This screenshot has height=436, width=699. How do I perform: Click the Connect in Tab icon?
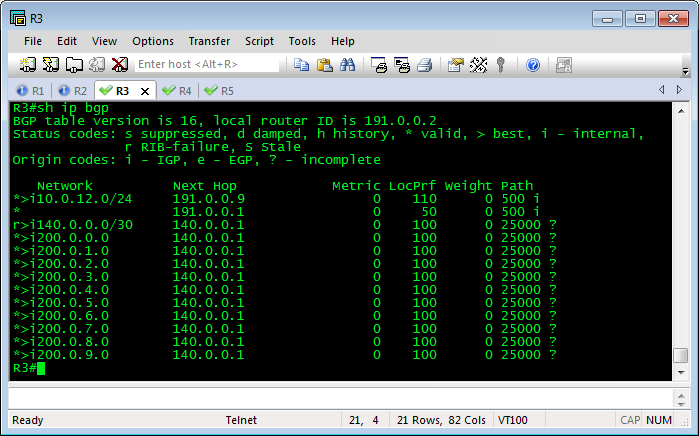click(74, 65)
